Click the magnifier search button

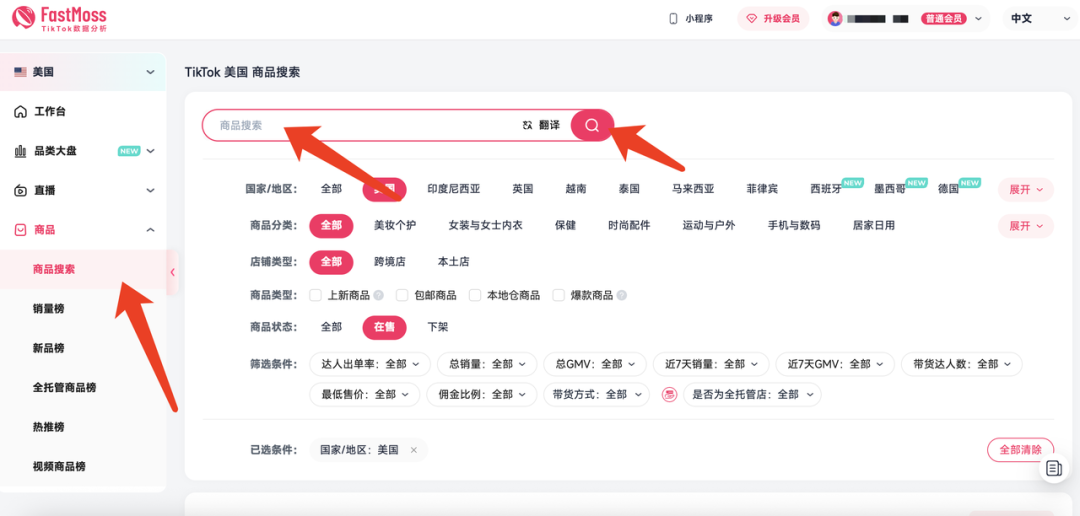pos(592,125)
